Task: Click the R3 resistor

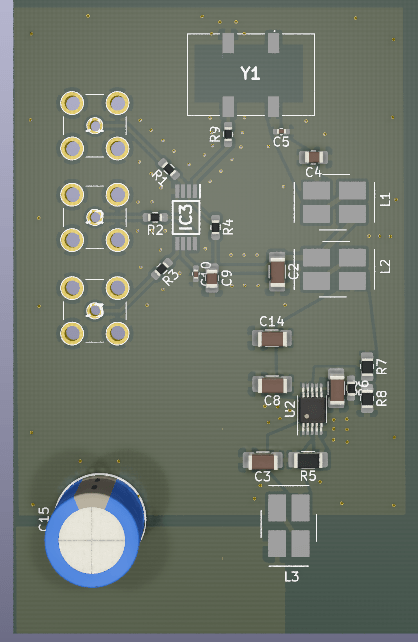Action: 162,269
